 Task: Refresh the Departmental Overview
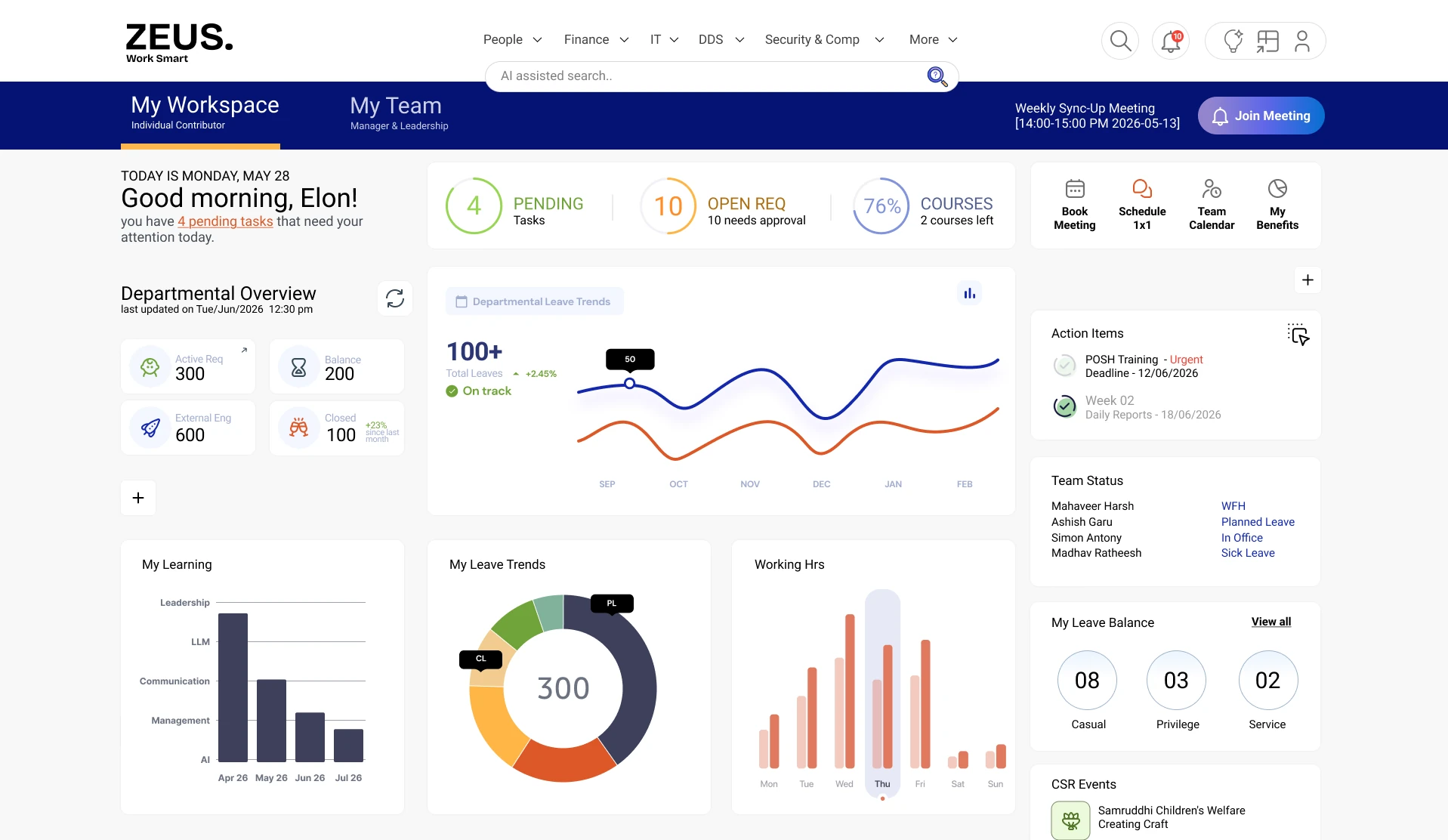pos(395,298)
